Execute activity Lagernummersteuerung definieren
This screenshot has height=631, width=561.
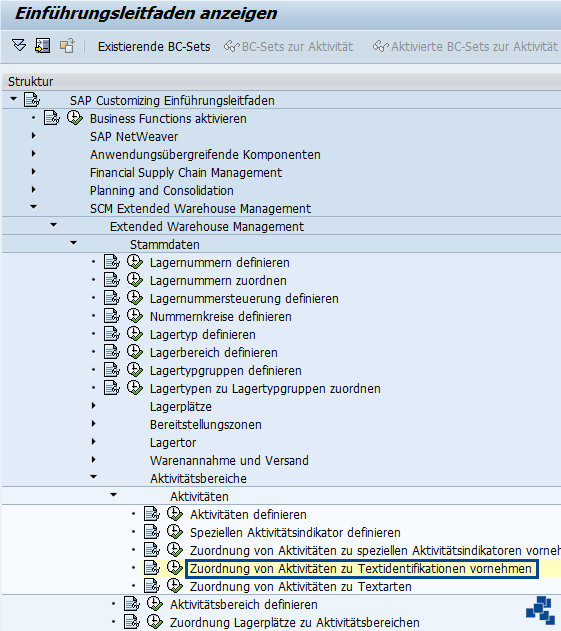point(135,298)
